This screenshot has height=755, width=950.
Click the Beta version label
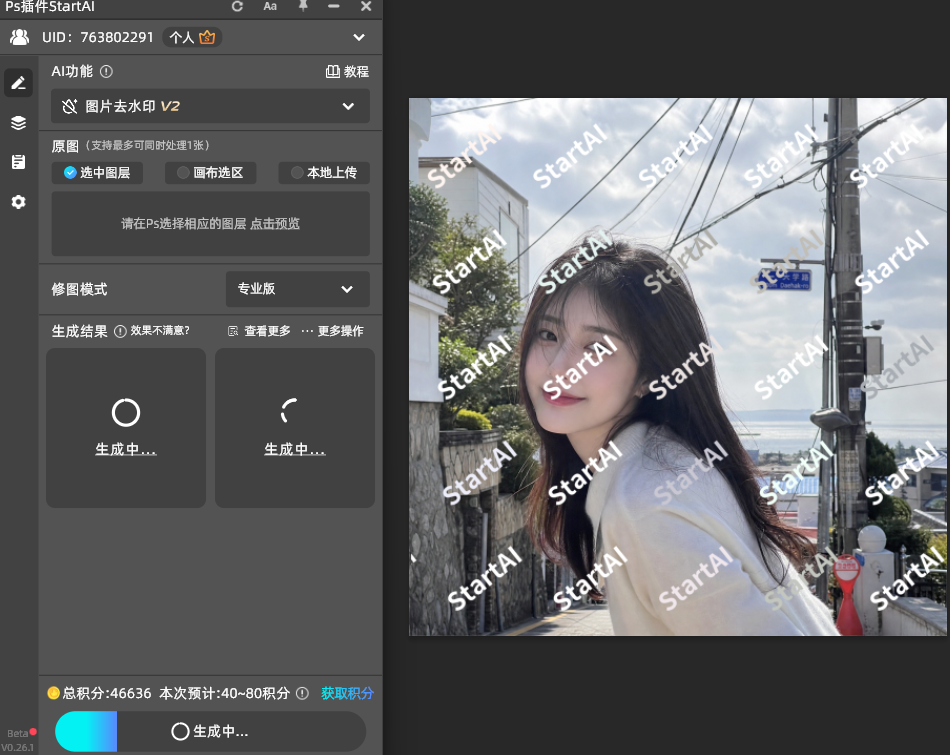pyautogui.click(x=18, y=733)
